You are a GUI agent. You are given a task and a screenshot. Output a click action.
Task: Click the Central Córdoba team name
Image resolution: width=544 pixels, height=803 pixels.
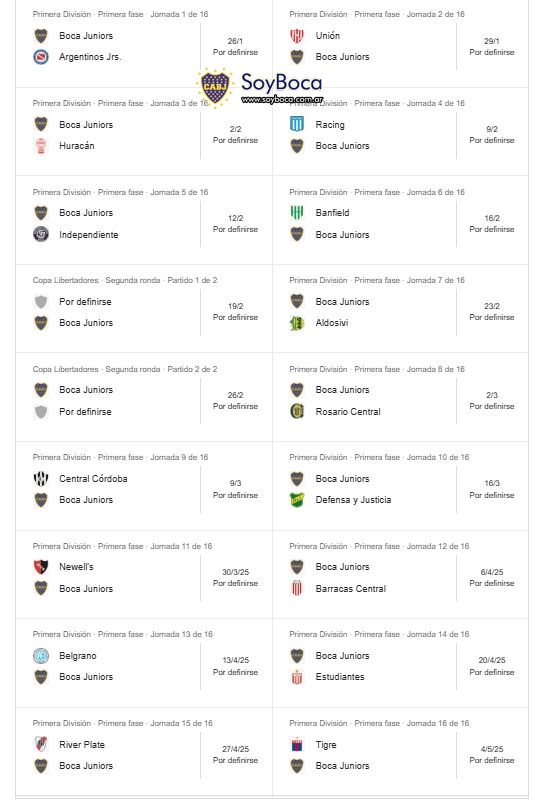pos(93,479)
